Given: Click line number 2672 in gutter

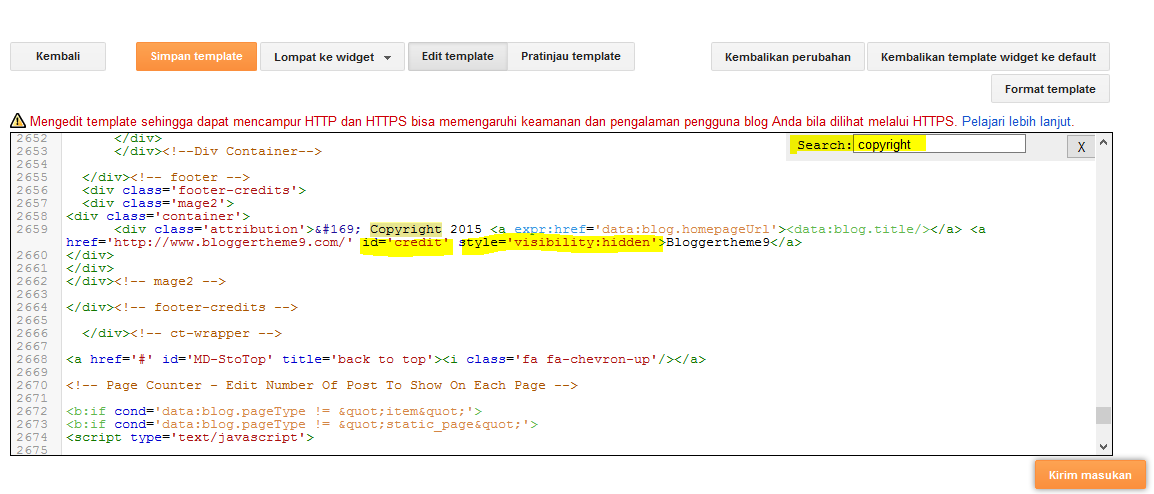Looking at the screenshot, I should (x=32, y=411).
